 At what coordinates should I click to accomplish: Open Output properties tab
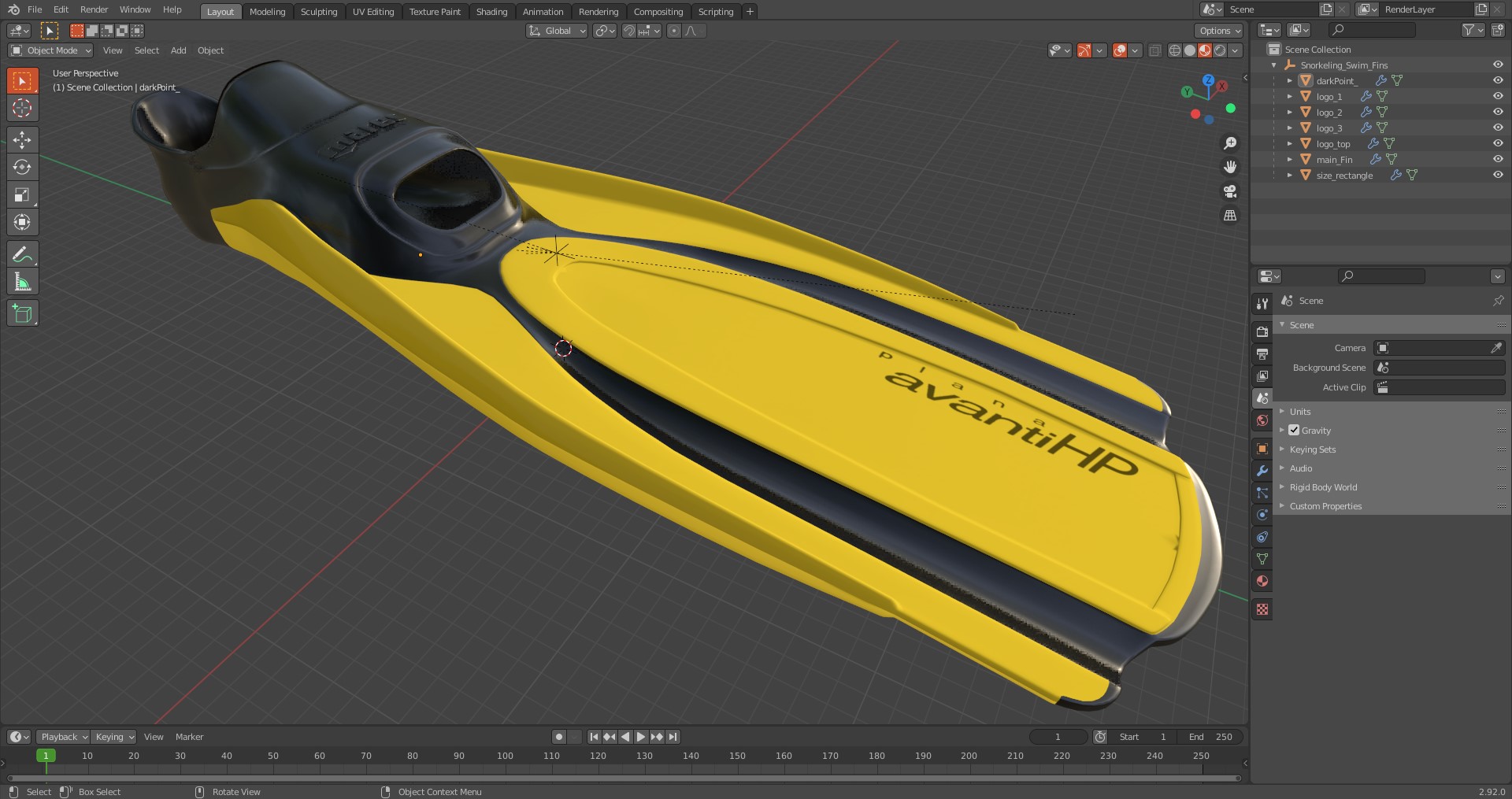(1262, 354)
